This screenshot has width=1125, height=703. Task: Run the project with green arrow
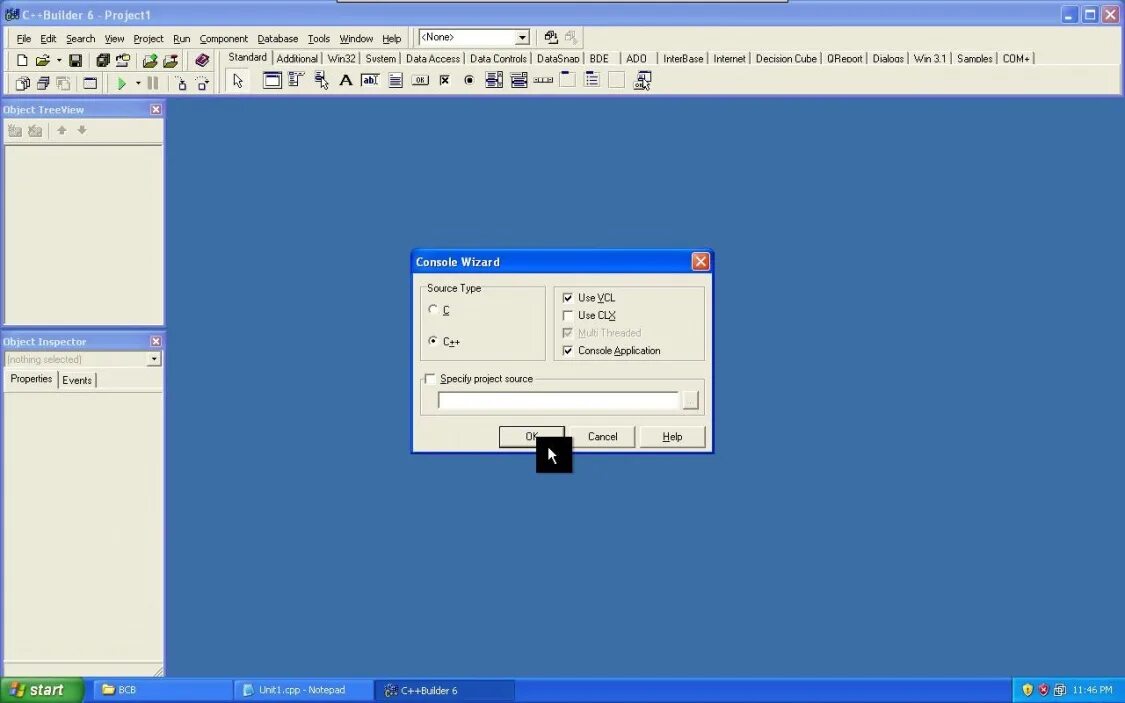point(121,83)
